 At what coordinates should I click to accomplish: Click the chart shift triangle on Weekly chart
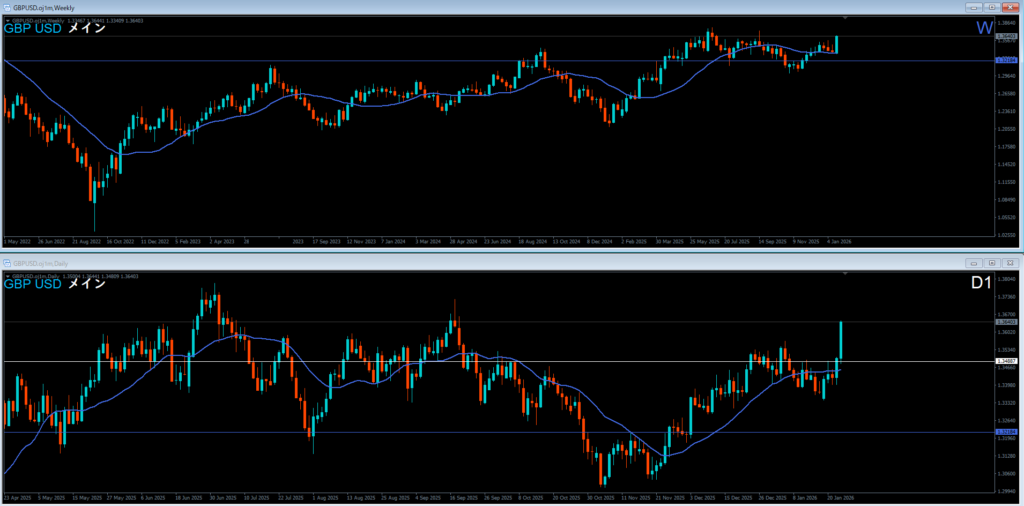846,18
